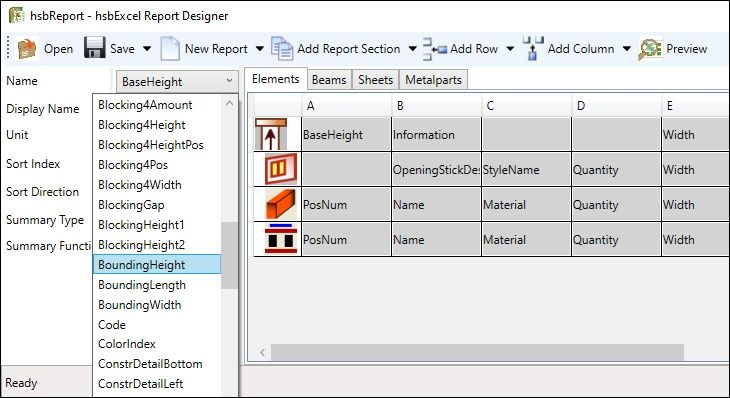This screenshot has width=730, height=398.
Task: Select the metalpart row icon with black squares
Action: (x=281, y=239)
